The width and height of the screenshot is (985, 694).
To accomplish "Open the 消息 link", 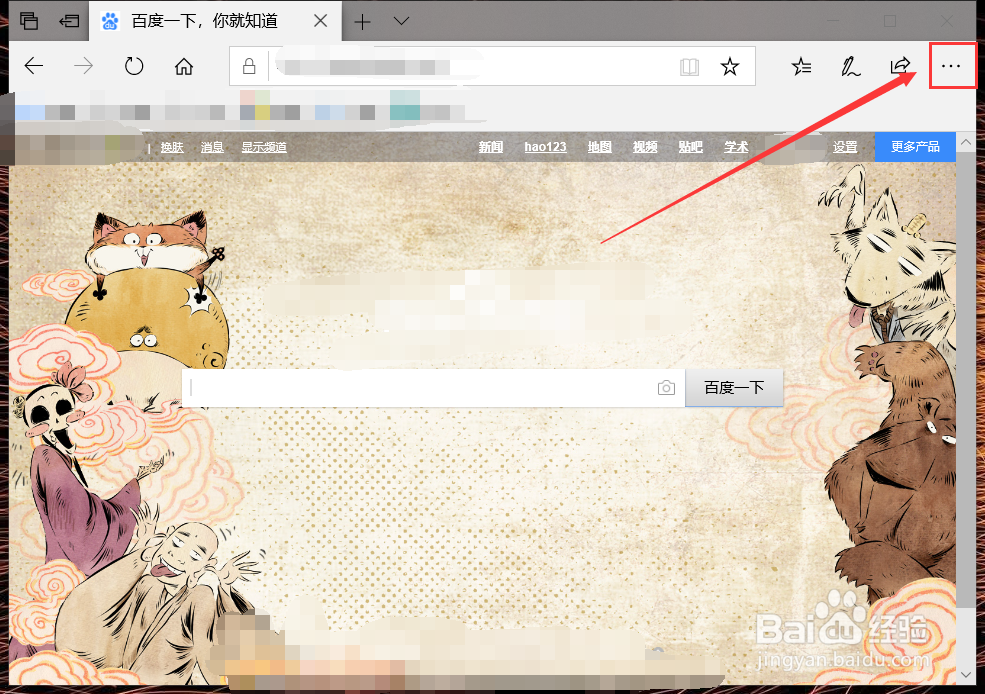I will click(212, 147).
